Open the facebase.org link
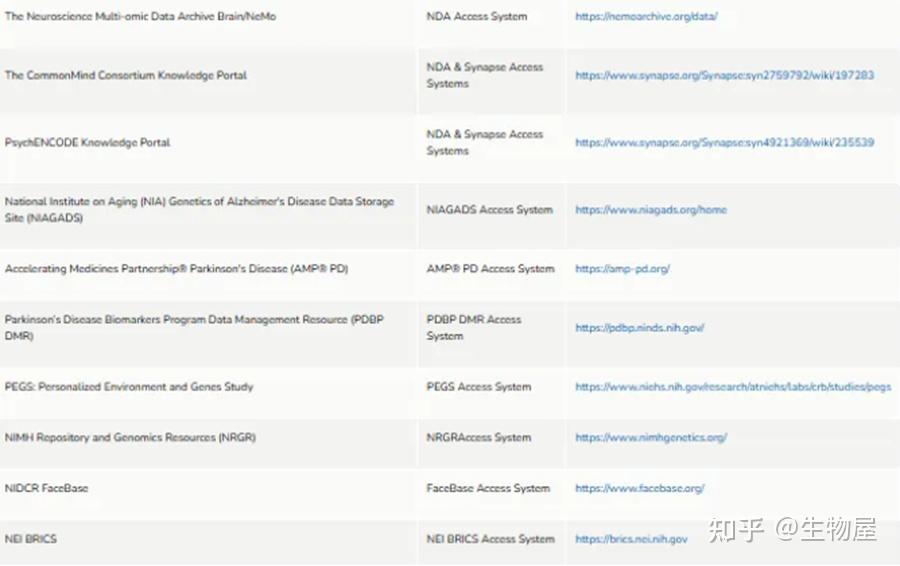This screenshot has width=900, height=566. [639, 489]
